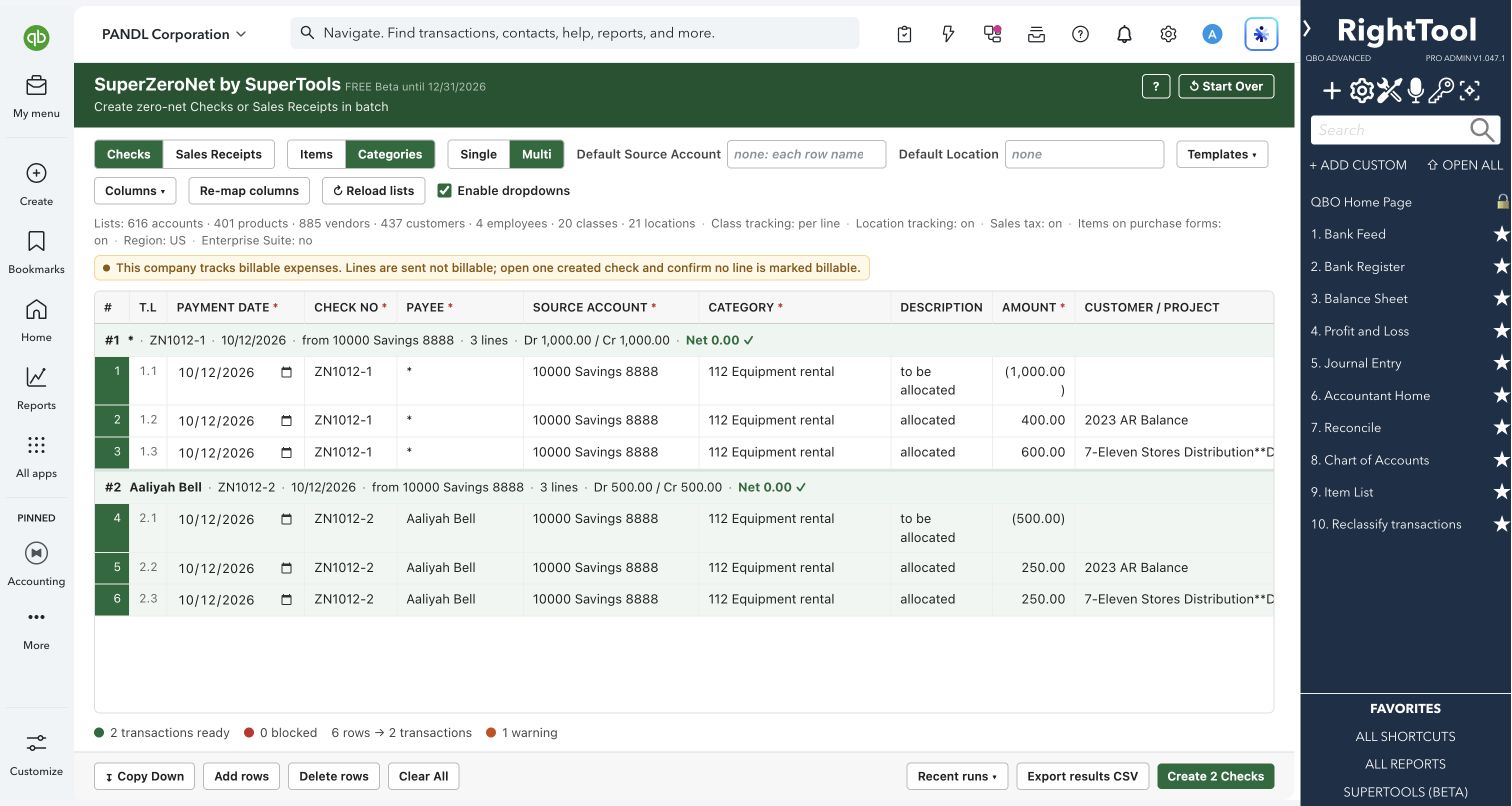Open Journal Entry shortcut in RightTool
This screenshot has height=806, width=1512.
pyautogui.click(x=1356, y=363)
